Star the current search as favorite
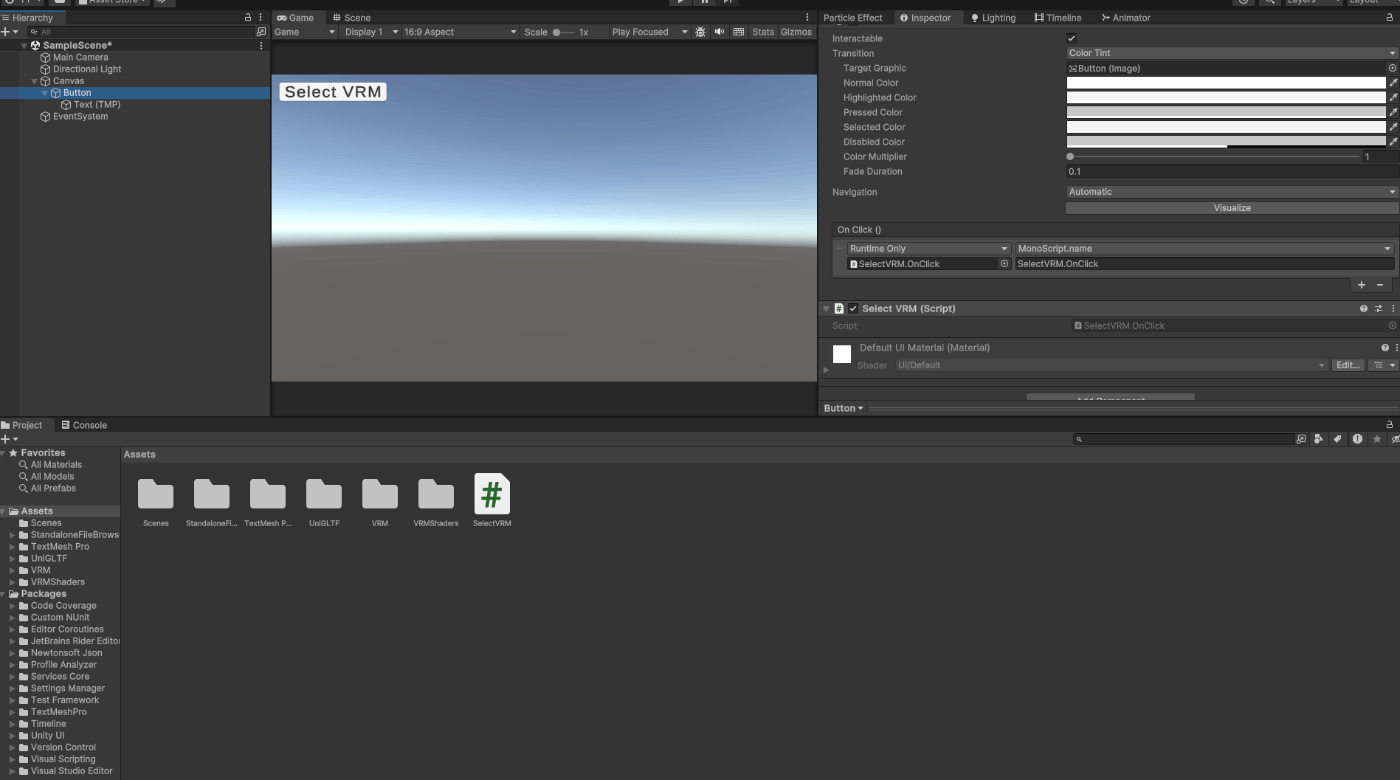1400x780 pixels. click(1377, 439)
